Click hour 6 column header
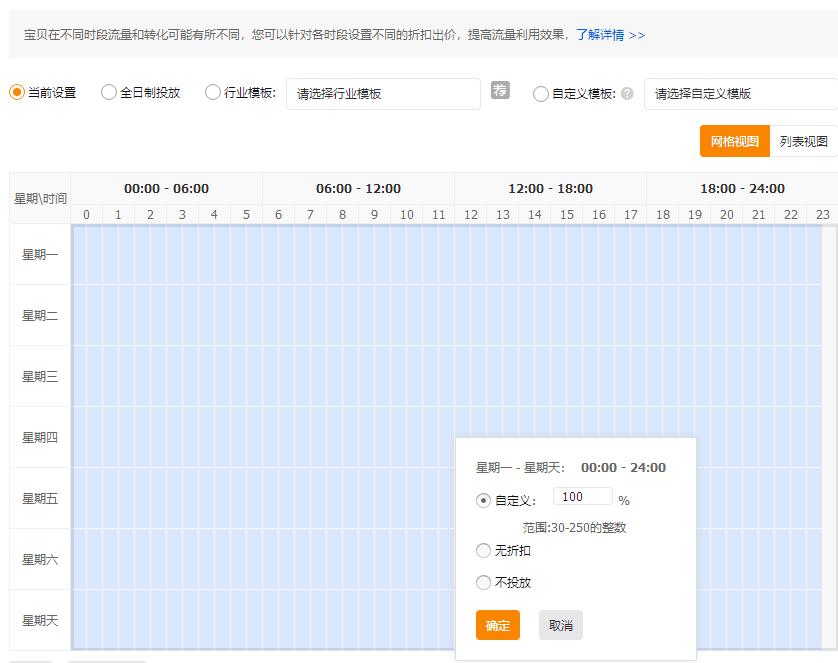This screenshot has height=663, width=838. pyautogui.click(x=278, y=215)
